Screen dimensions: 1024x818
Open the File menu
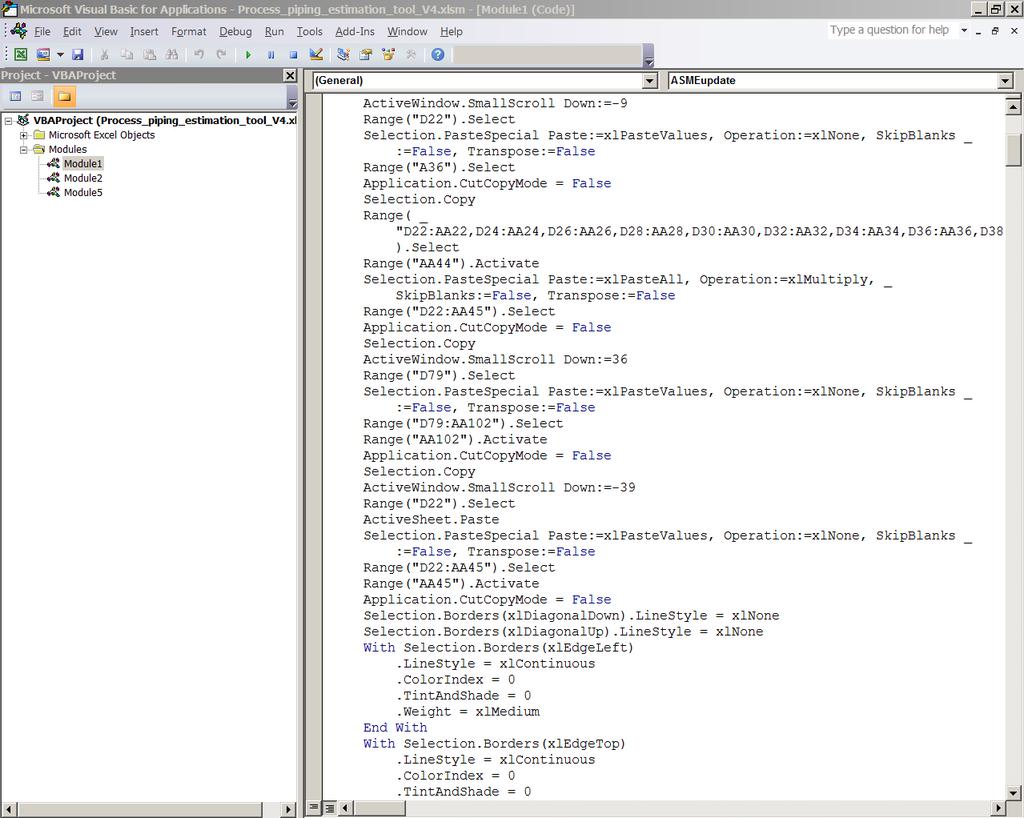42,31
